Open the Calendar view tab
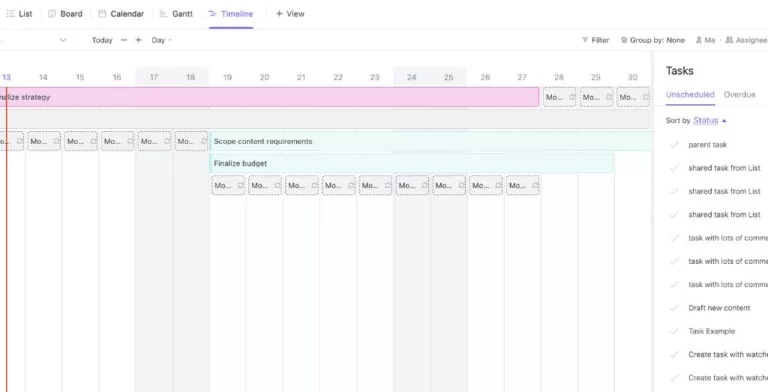The image size is (768, 392). (x=121, y=14)
